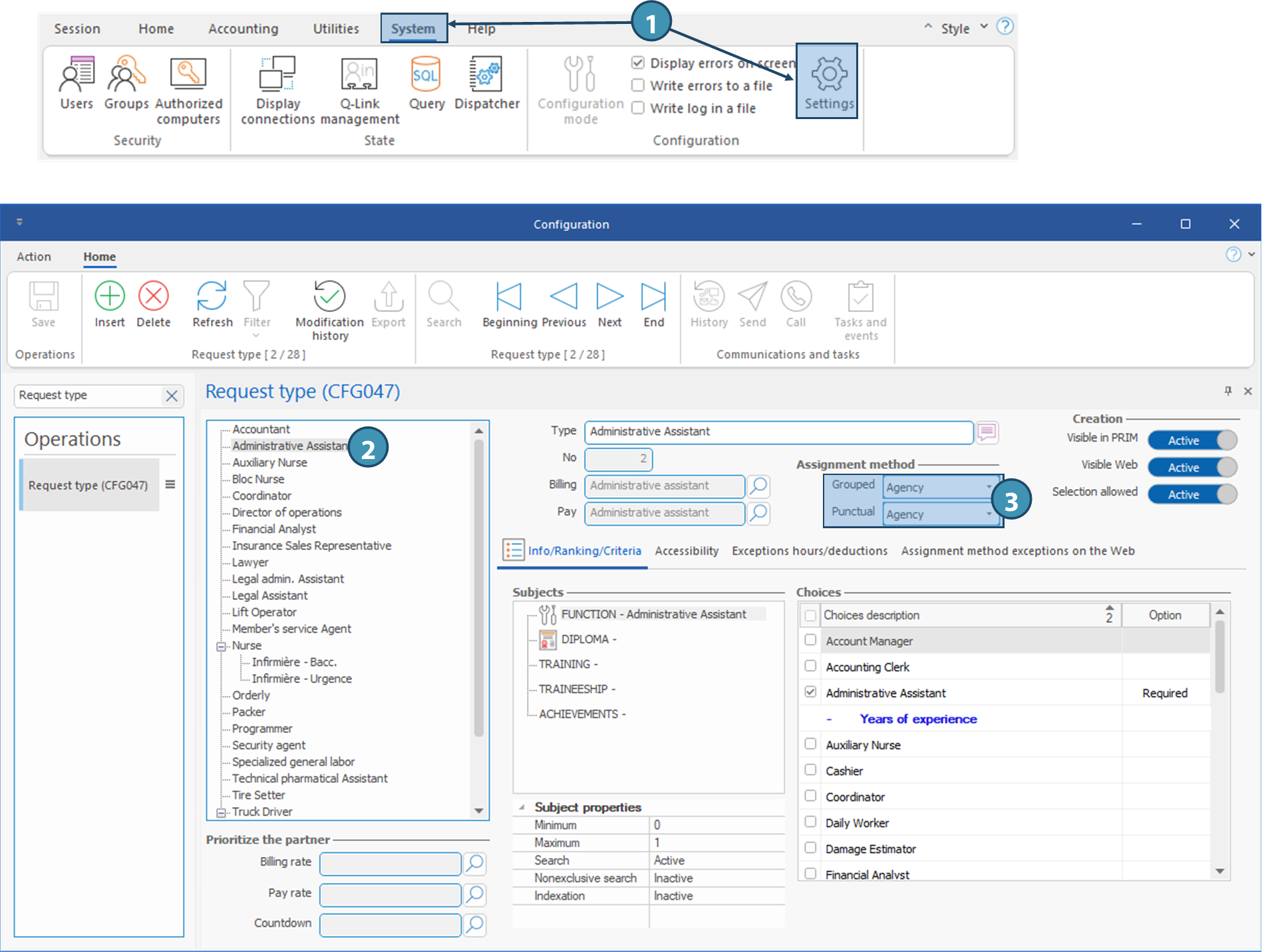The image size is (1262, 952).
Task: Toggle the Visible in PRIM switch
Action: pos(1192,440)
